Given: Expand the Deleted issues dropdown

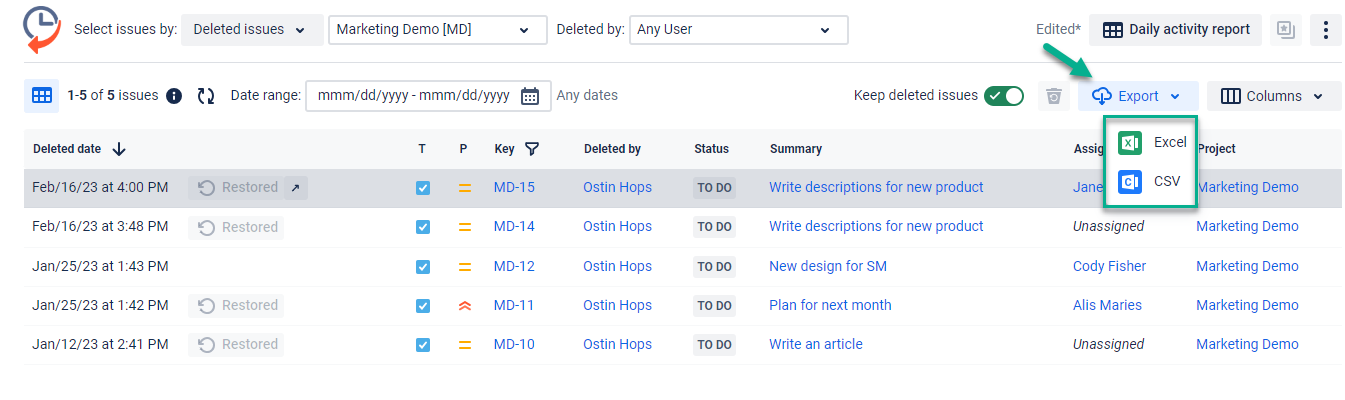Looking at the screenshot, I should pyautogui.click(x=251, y=30).
